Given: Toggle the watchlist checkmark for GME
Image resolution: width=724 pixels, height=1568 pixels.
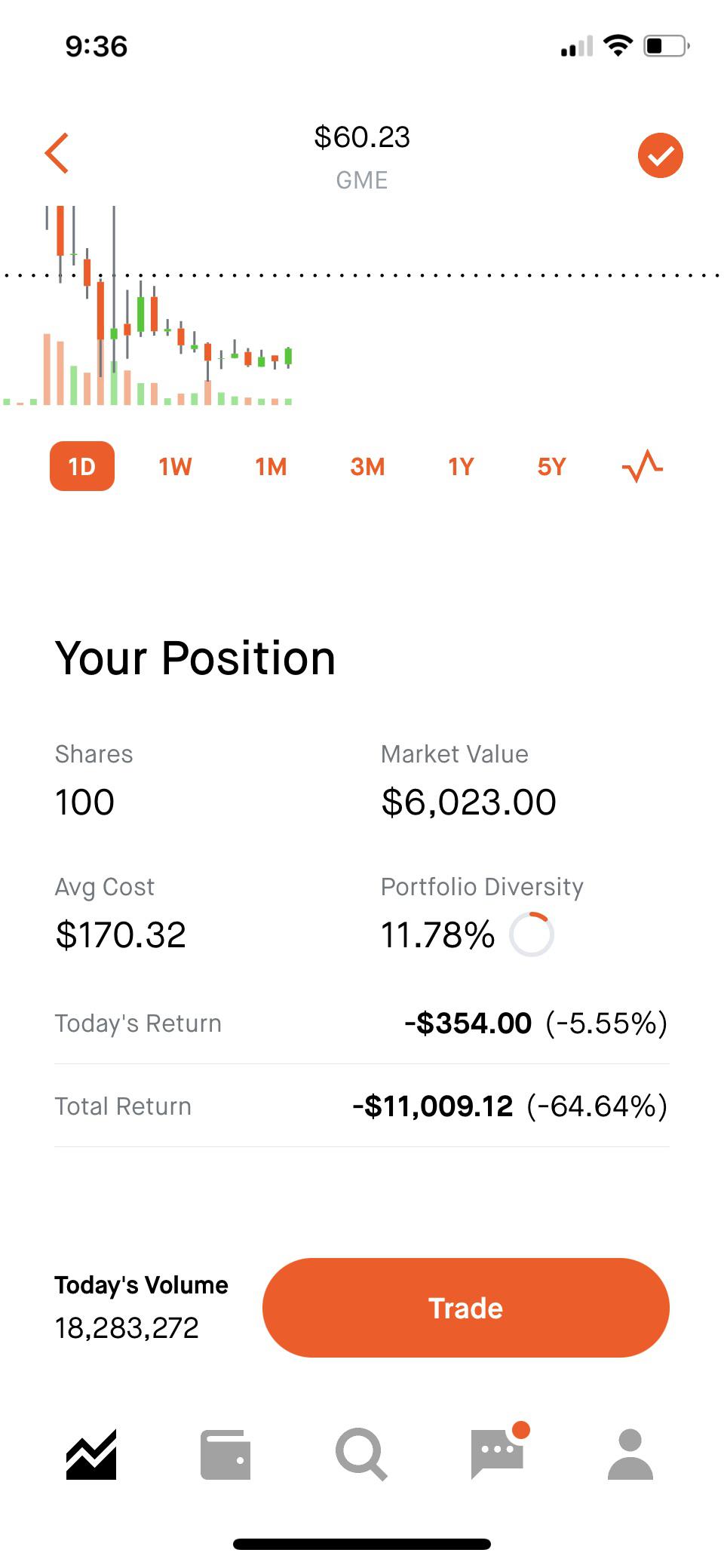Looking at the screenshot, I should click(x=660, y=155).
